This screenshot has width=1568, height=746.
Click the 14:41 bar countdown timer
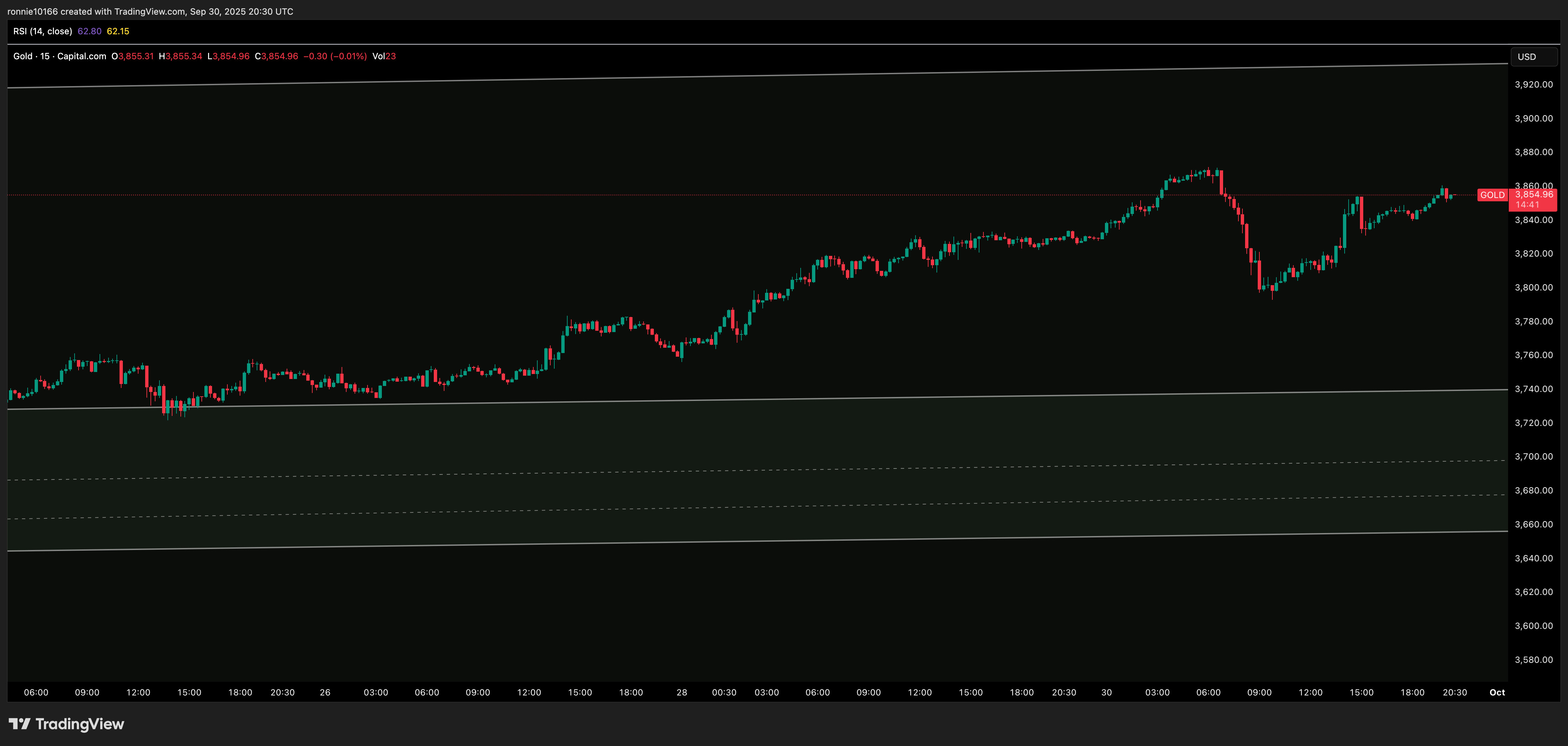tap(1527, 205)
